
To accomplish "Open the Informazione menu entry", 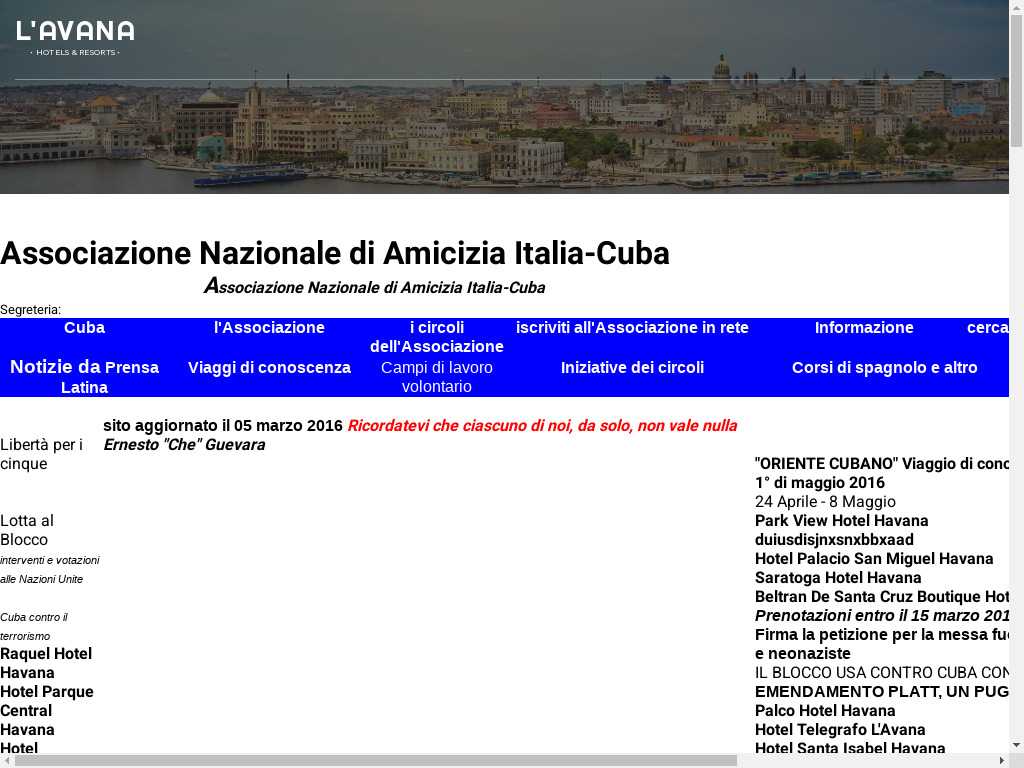I will click(x=863, y=328).
